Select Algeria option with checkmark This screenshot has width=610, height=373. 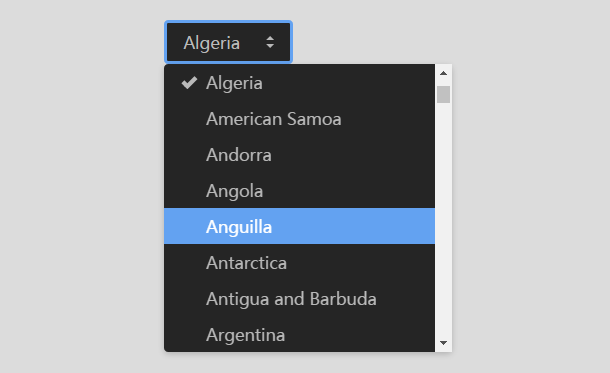300,83
